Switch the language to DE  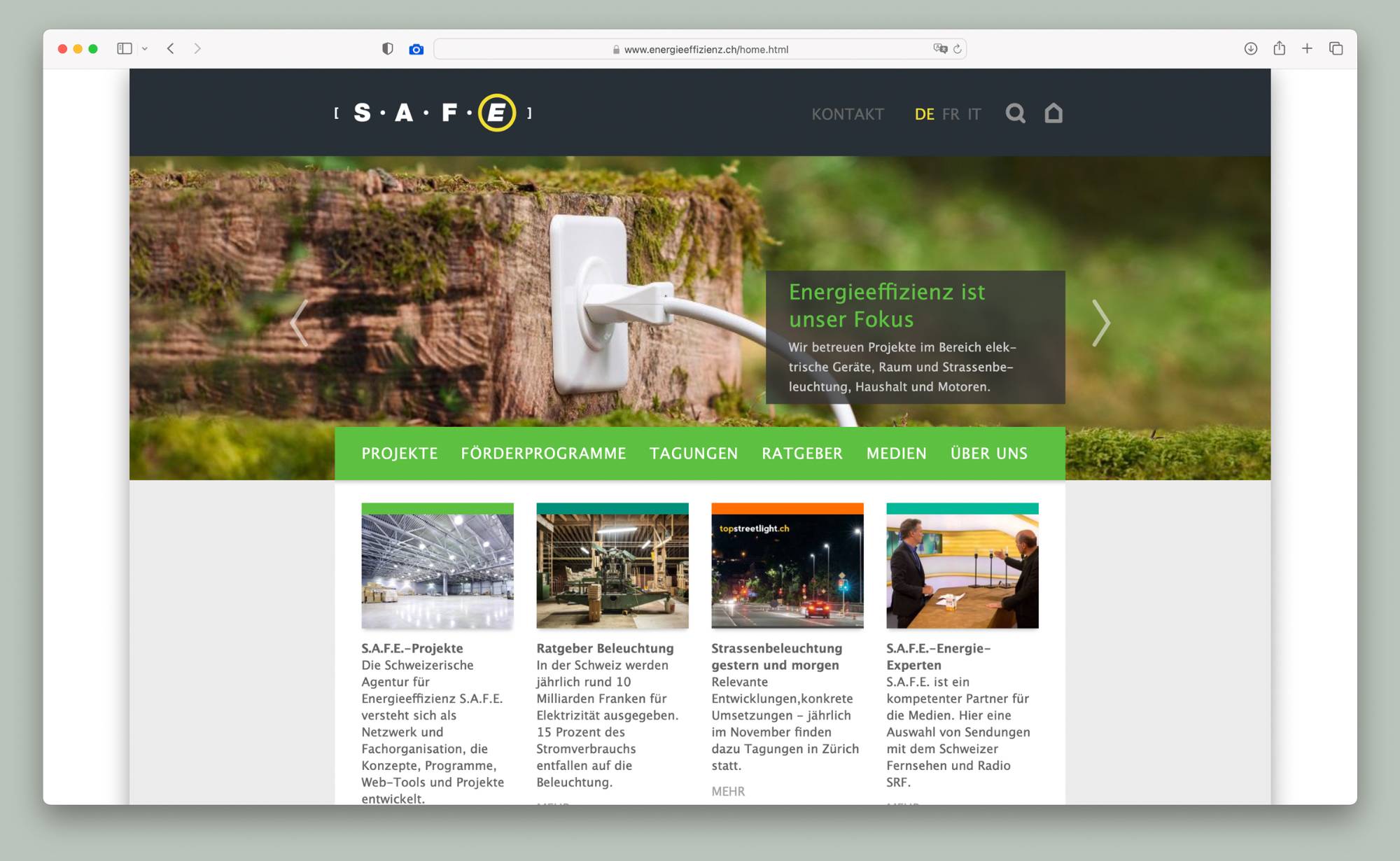tap(924, 114)
